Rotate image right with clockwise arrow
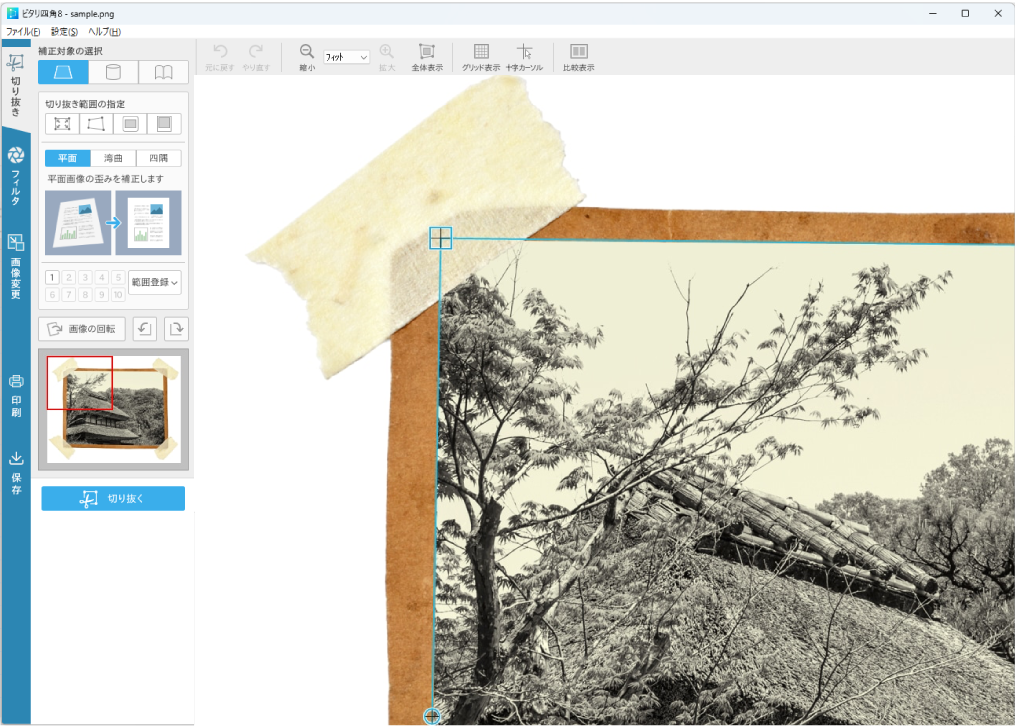 (x=176, y=328)
